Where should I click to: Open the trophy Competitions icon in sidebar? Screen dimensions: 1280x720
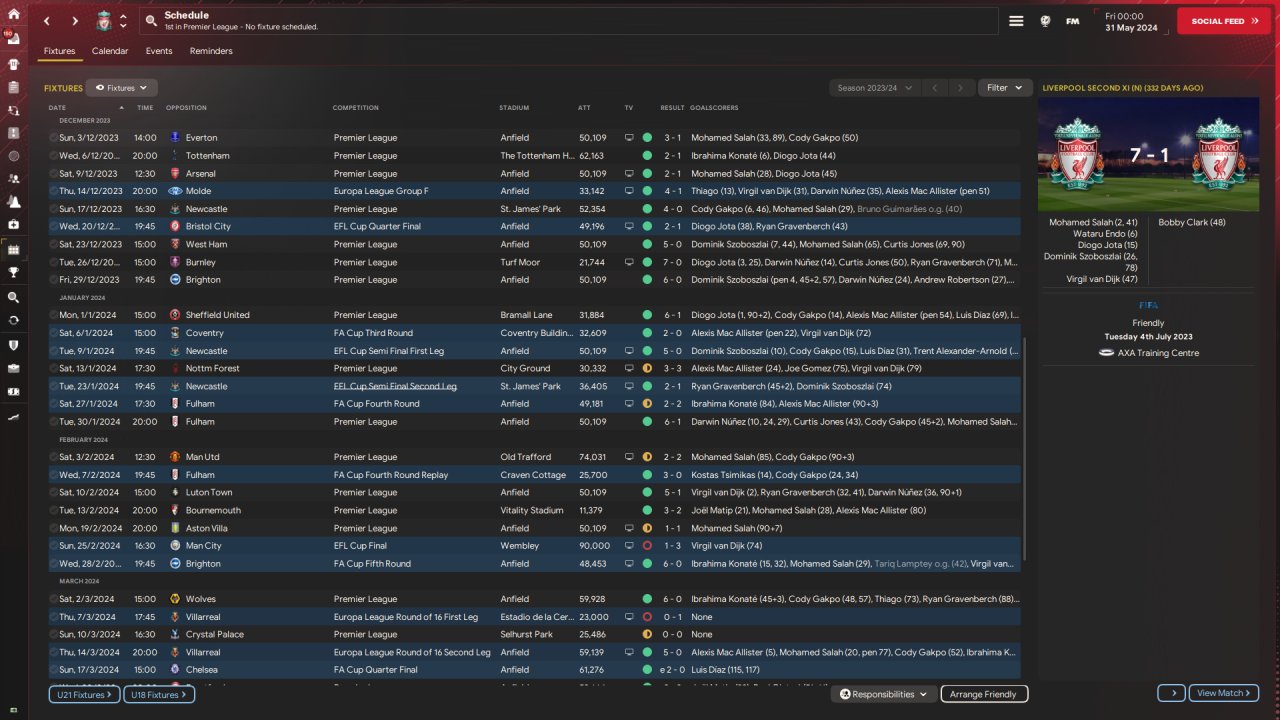(x=13, y=271)
